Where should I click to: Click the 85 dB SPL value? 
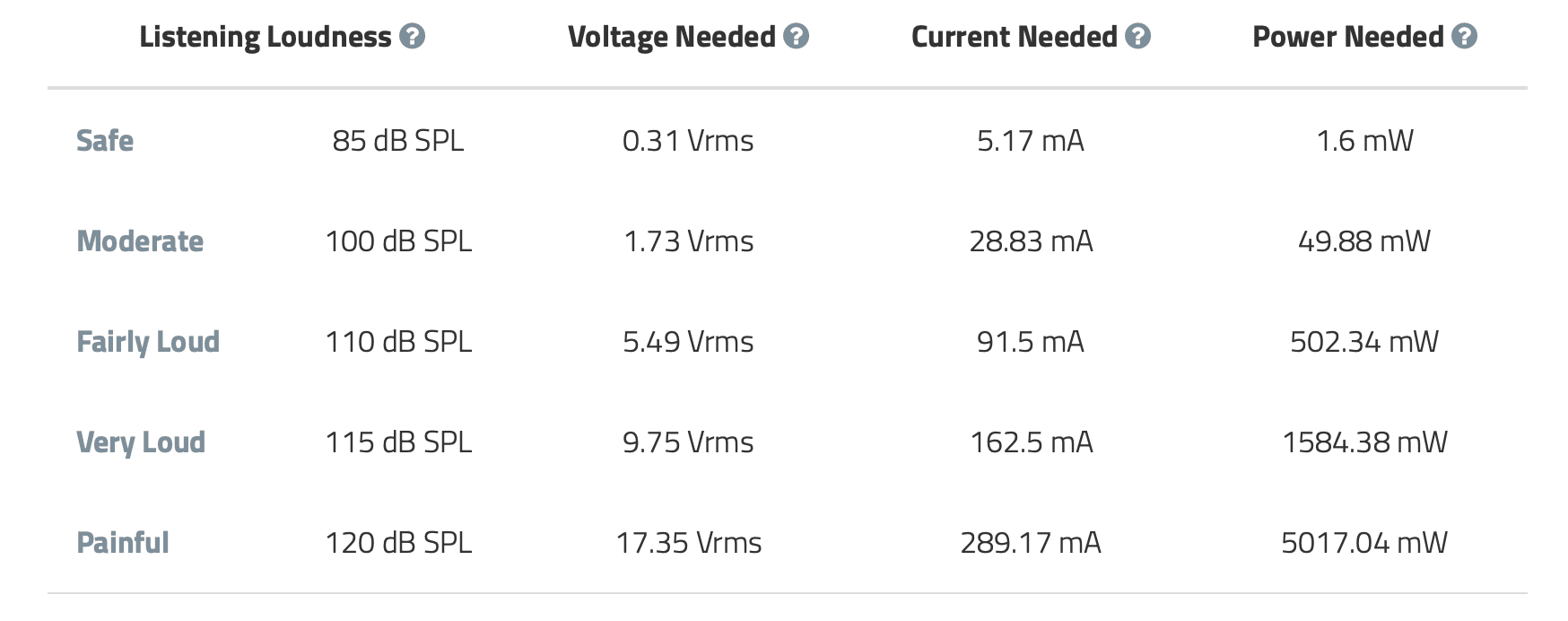click(398, 141)
